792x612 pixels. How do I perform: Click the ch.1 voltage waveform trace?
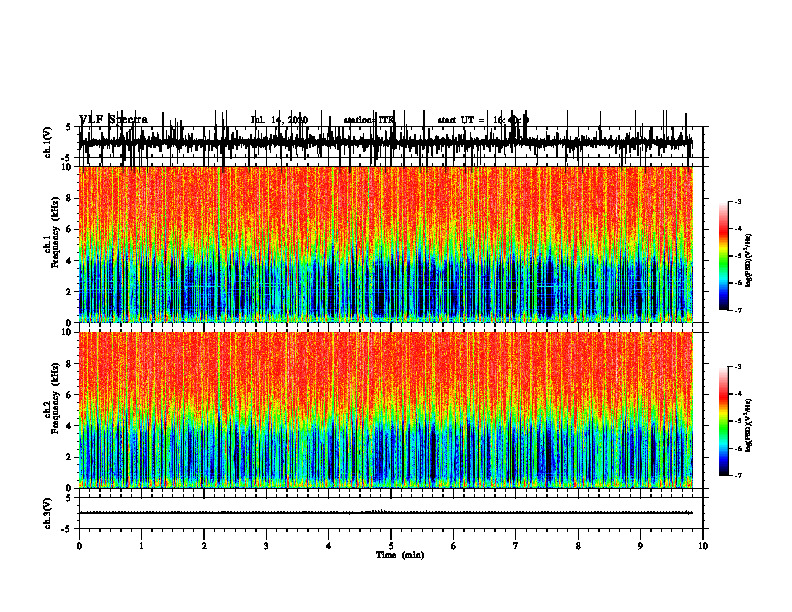(386, 143)
